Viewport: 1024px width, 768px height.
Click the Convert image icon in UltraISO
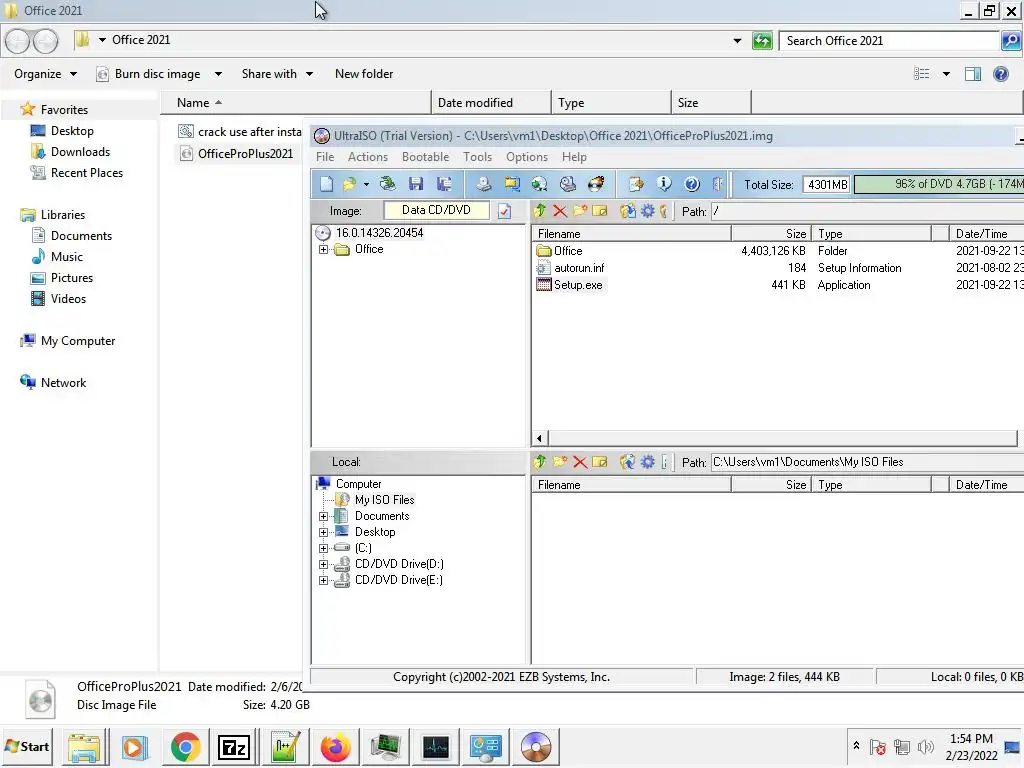pyautogui.click(x=539, y=184)
